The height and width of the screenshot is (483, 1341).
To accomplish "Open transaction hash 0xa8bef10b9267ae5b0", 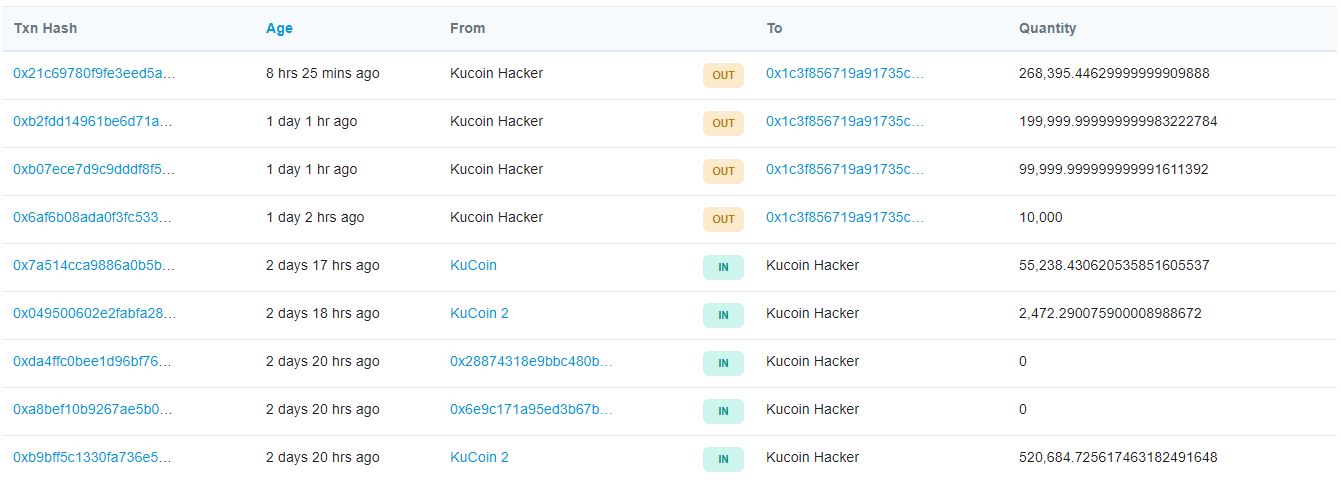I will pos(94,409).
